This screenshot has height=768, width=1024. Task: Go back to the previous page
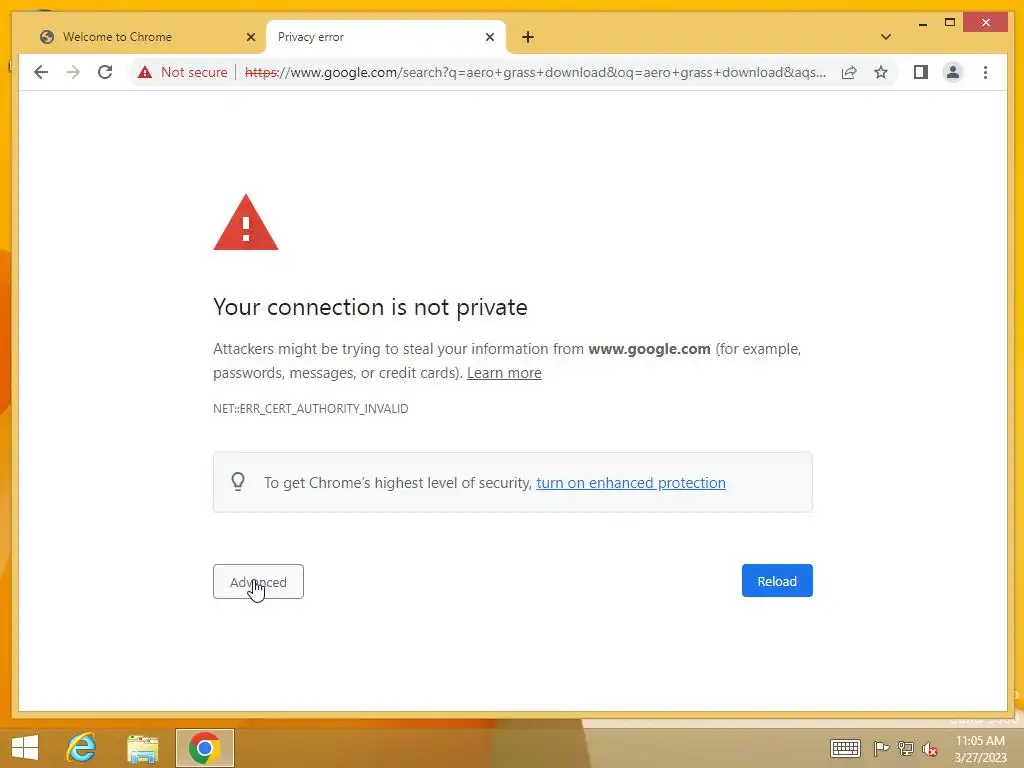click(x=40, y=72)
